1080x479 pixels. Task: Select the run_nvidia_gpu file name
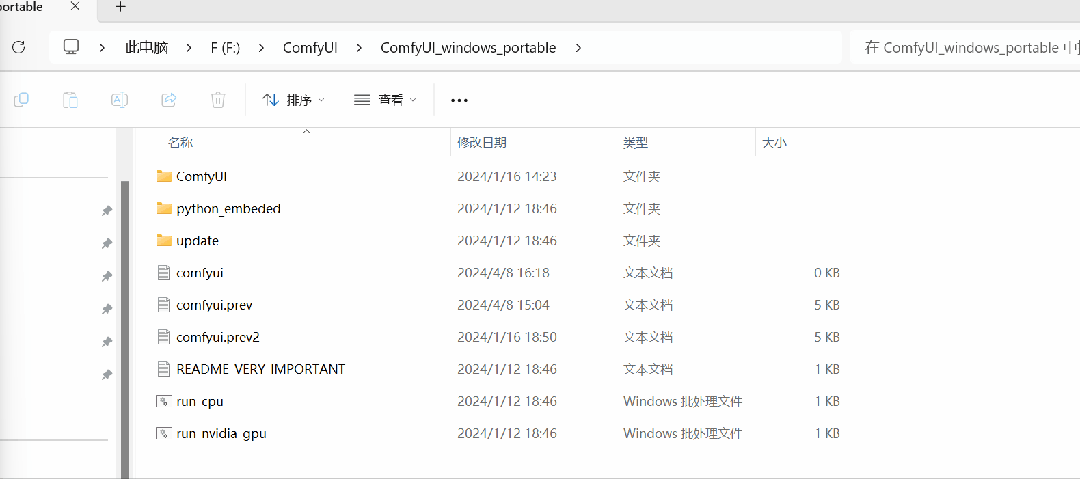(221, 434)
